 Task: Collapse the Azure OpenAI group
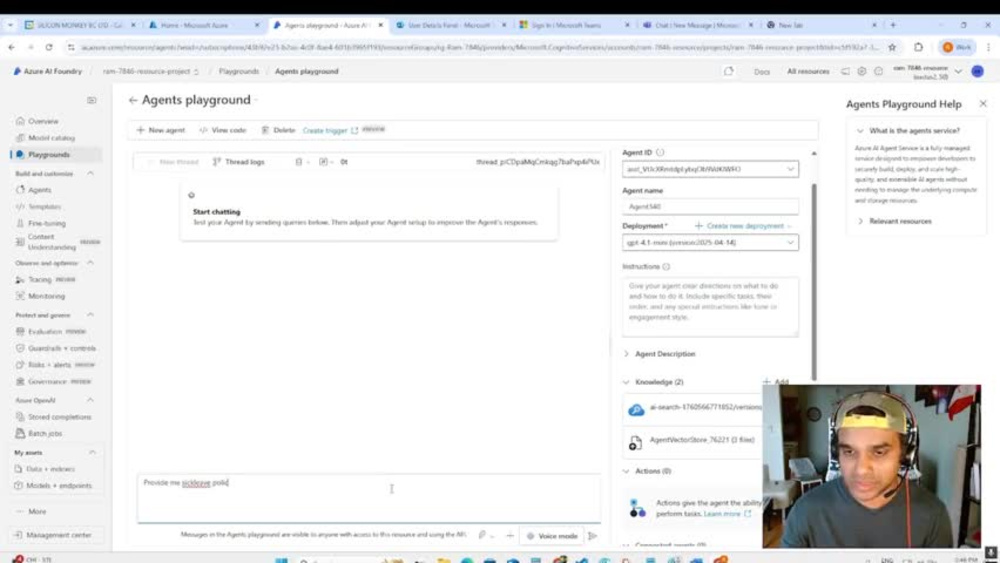pos(91,400)
